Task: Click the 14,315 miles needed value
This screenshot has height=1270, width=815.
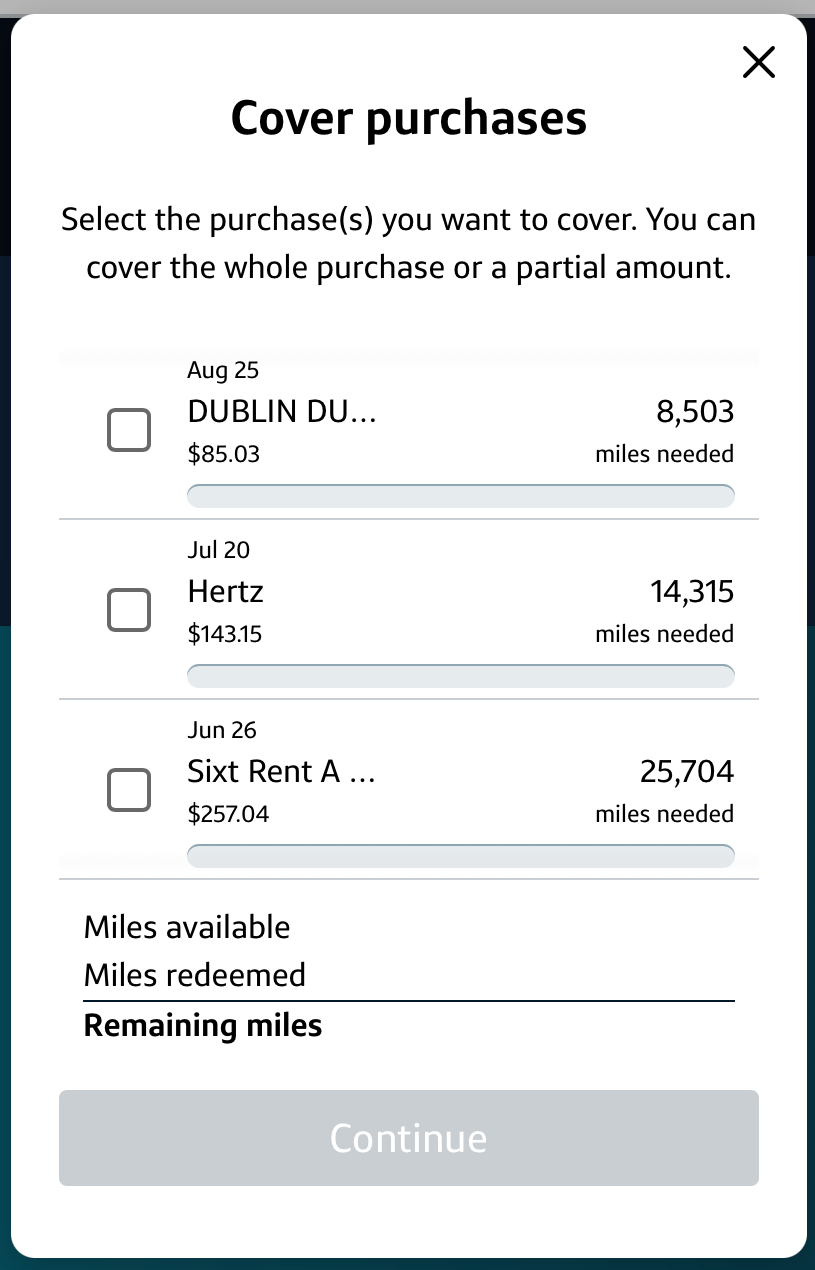Action: (692, 592)
